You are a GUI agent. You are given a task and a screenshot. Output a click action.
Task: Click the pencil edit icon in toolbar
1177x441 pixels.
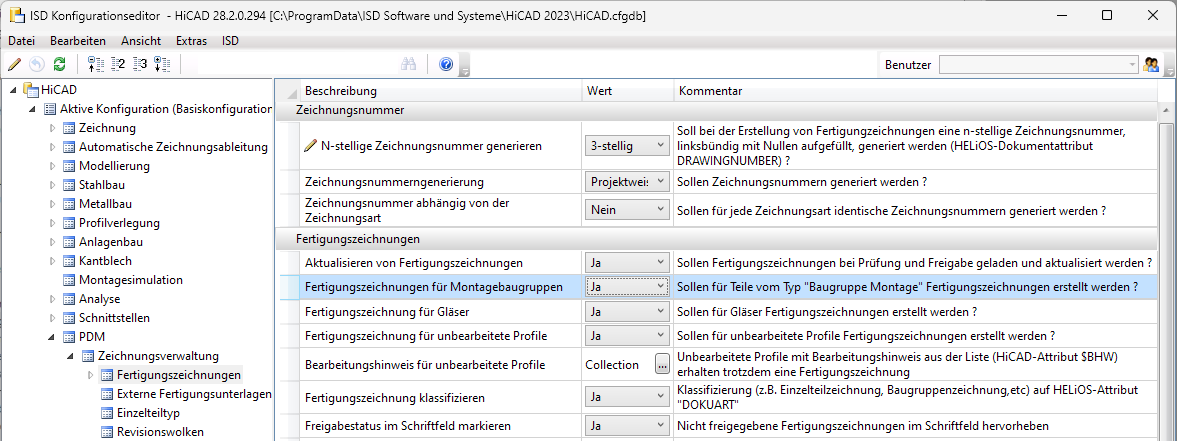[14, 64]
